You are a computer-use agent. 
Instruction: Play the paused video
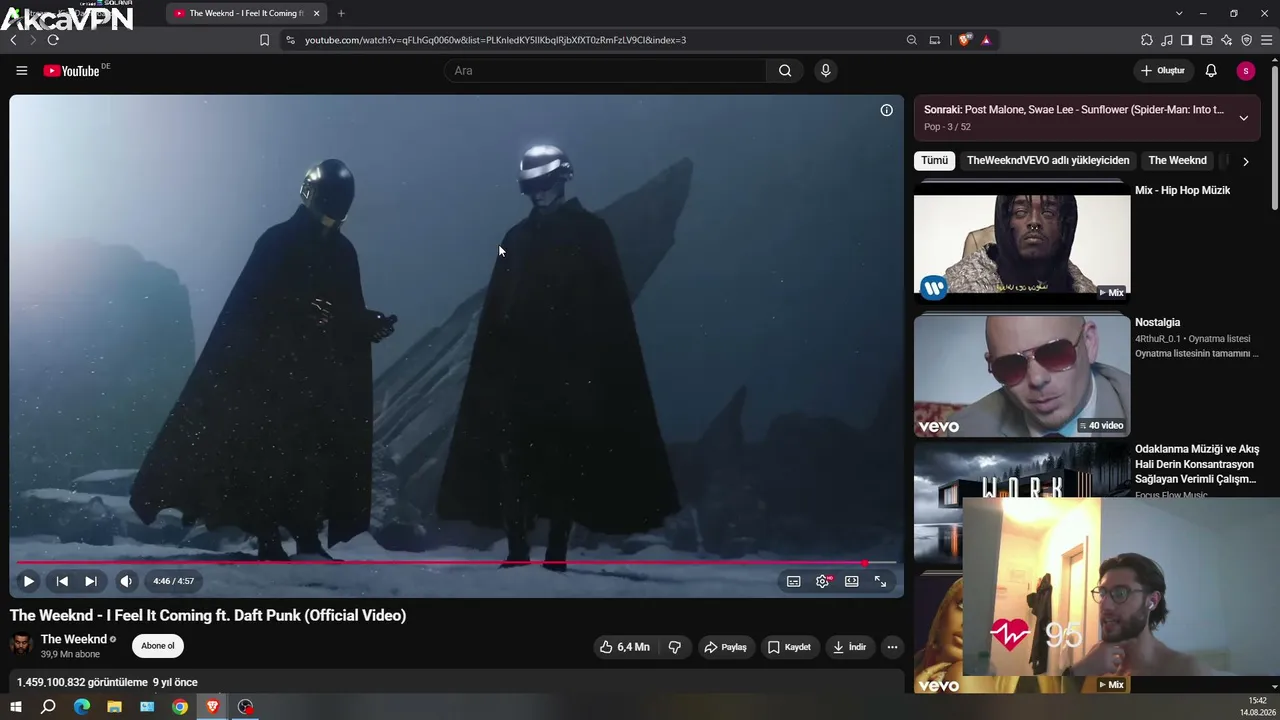28,581
